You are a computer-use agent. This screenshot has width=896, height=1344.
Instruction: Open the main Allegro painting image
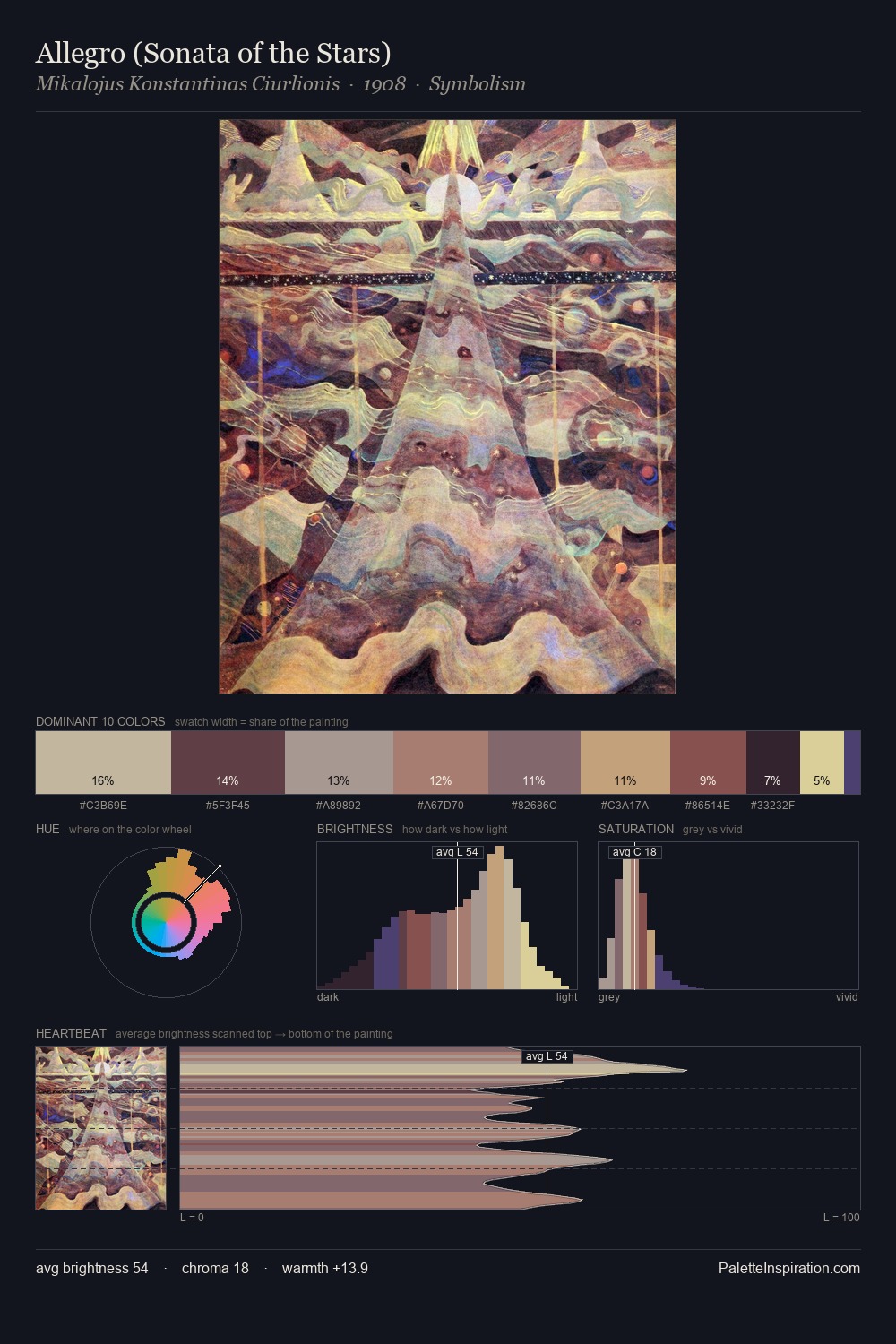click(x=447, y=407)
